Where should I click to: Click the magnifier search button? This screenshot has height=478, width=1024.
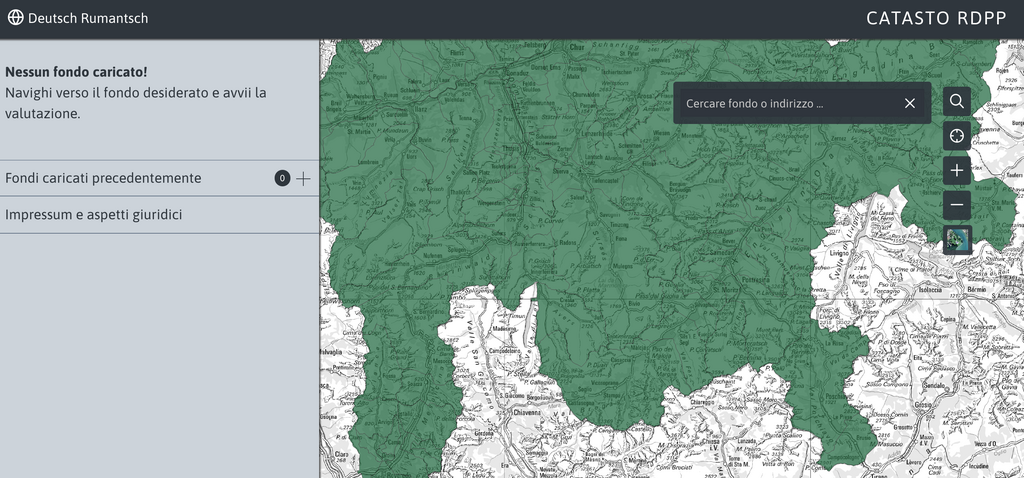point(957,101)
